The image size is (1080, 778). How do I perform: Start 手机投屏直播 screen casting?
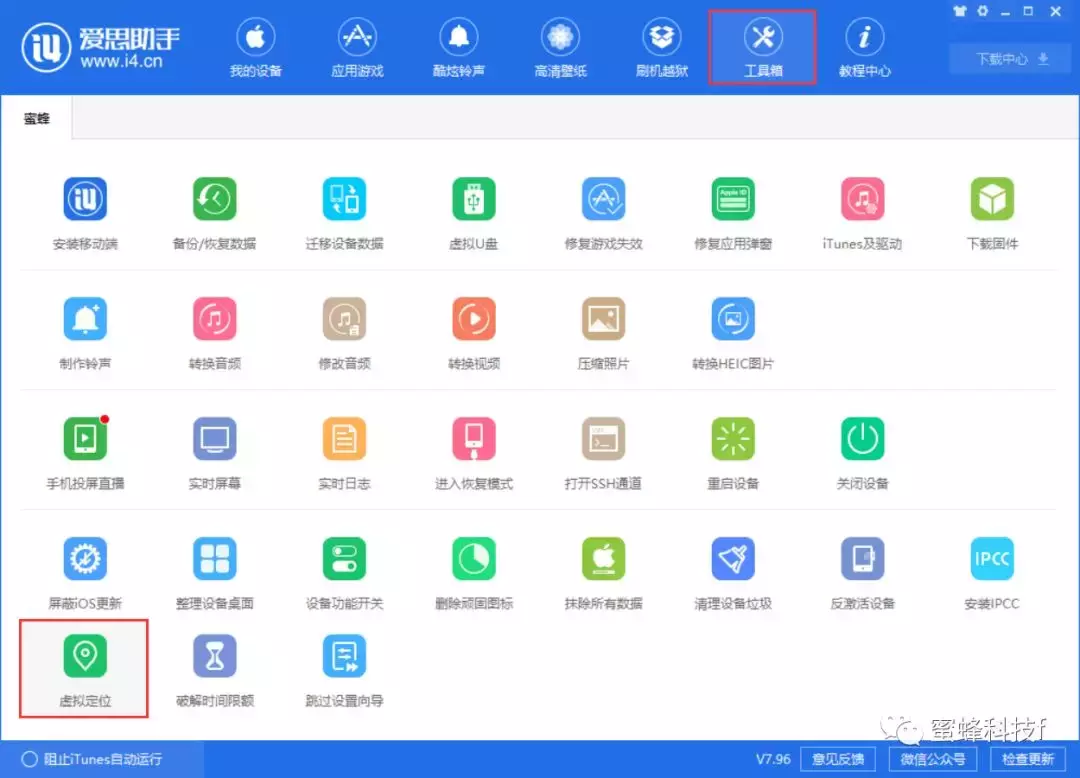coord(85,440)
